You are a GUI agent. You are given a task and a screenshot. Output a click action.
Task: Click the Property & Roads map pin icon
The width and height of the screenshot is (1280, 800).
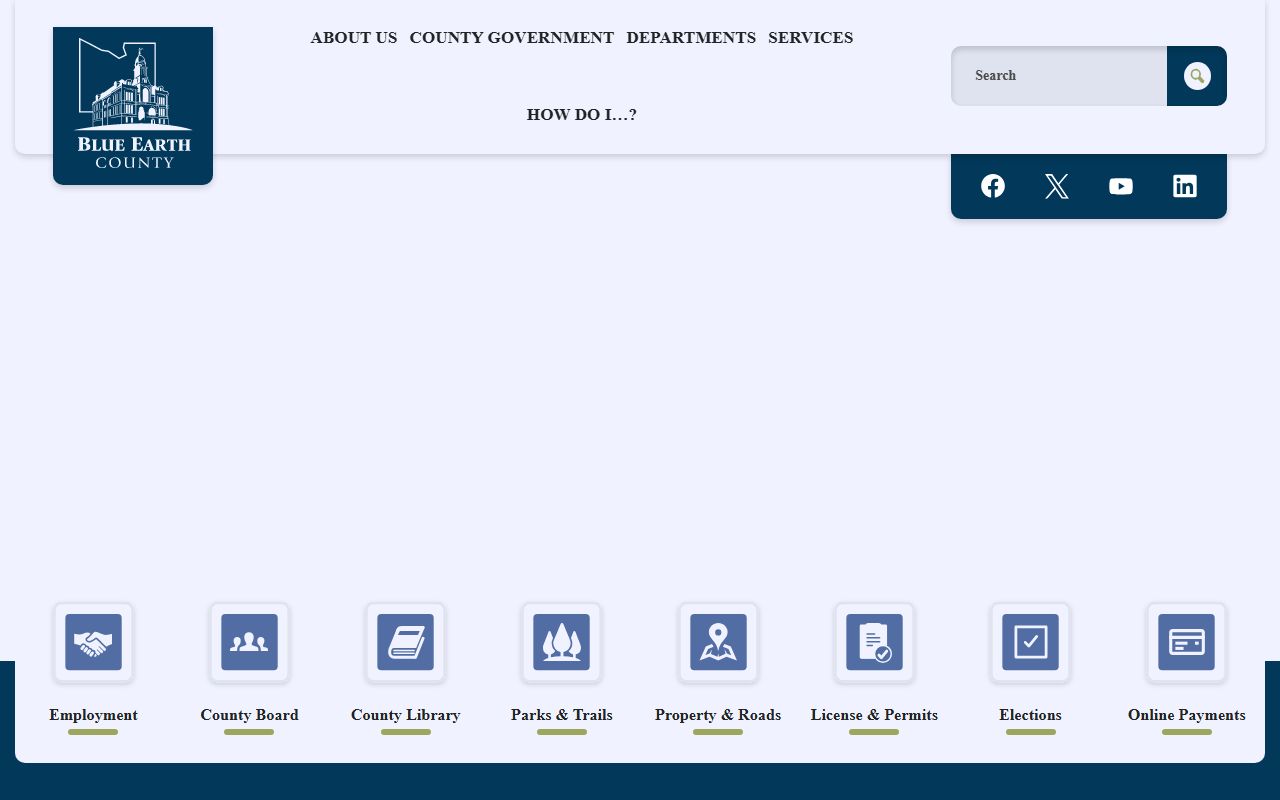pyautogui.click(x=718, y=642)
